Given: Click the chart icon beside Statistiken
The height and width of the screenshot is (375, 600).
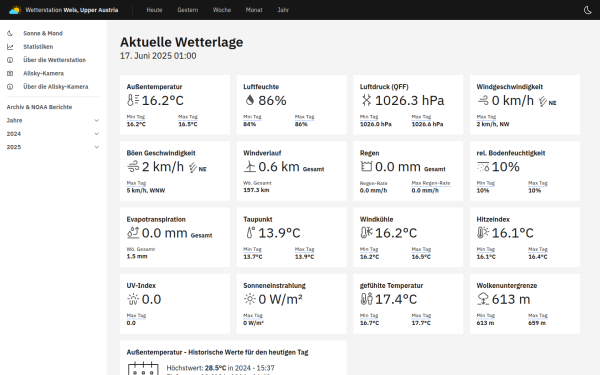Looking at the screenshot, I should [x=10, y=47].
